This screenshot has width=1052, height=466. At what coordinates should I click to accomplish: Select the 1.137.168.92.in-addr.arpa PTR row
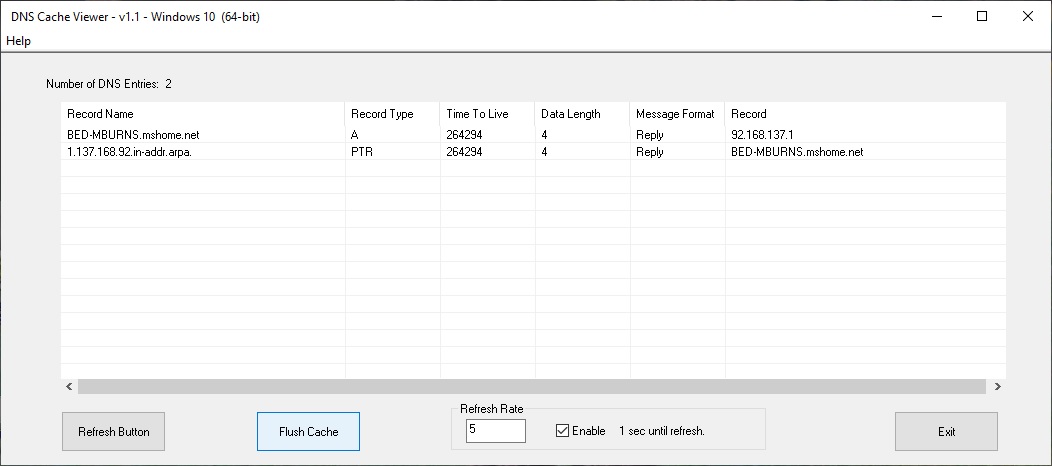pos(533,152)
